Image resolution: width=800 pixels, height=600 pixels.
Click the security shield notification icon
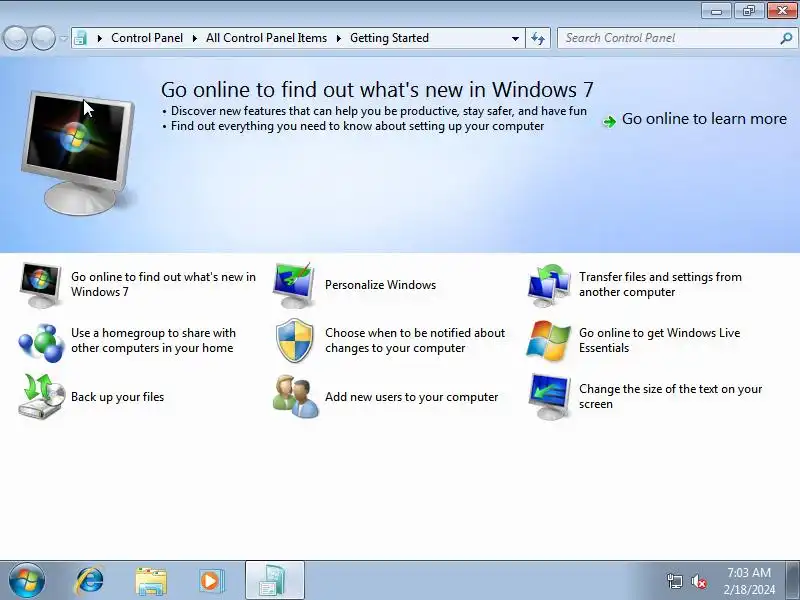click(294, 340)
